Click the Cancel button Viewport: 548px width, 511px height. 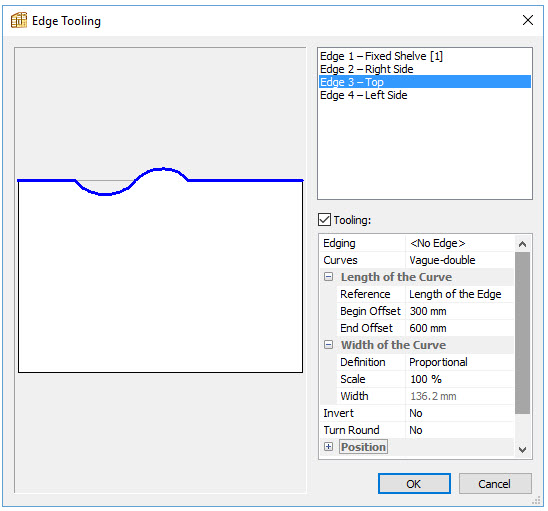coord(495,484)
